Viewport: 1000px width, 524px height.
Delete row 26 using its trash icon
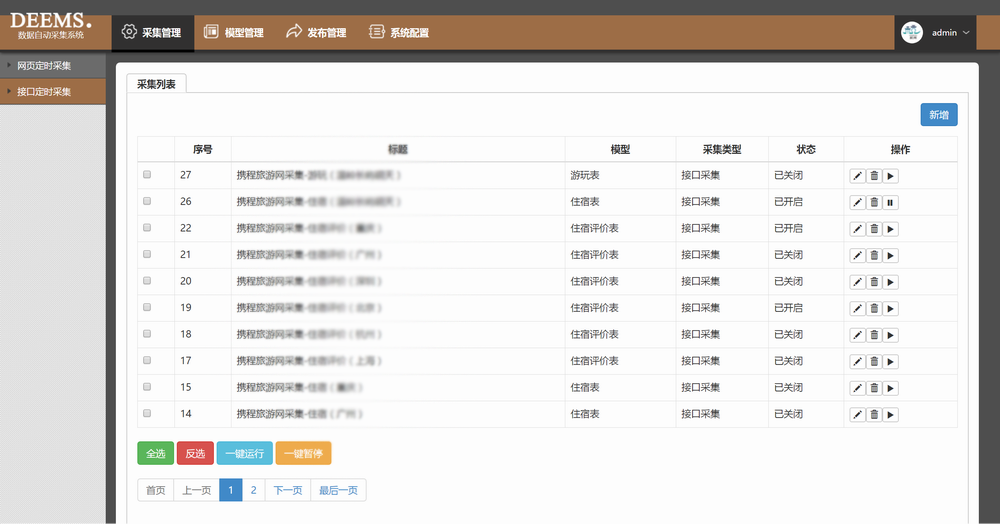click(x=874, y=202)
